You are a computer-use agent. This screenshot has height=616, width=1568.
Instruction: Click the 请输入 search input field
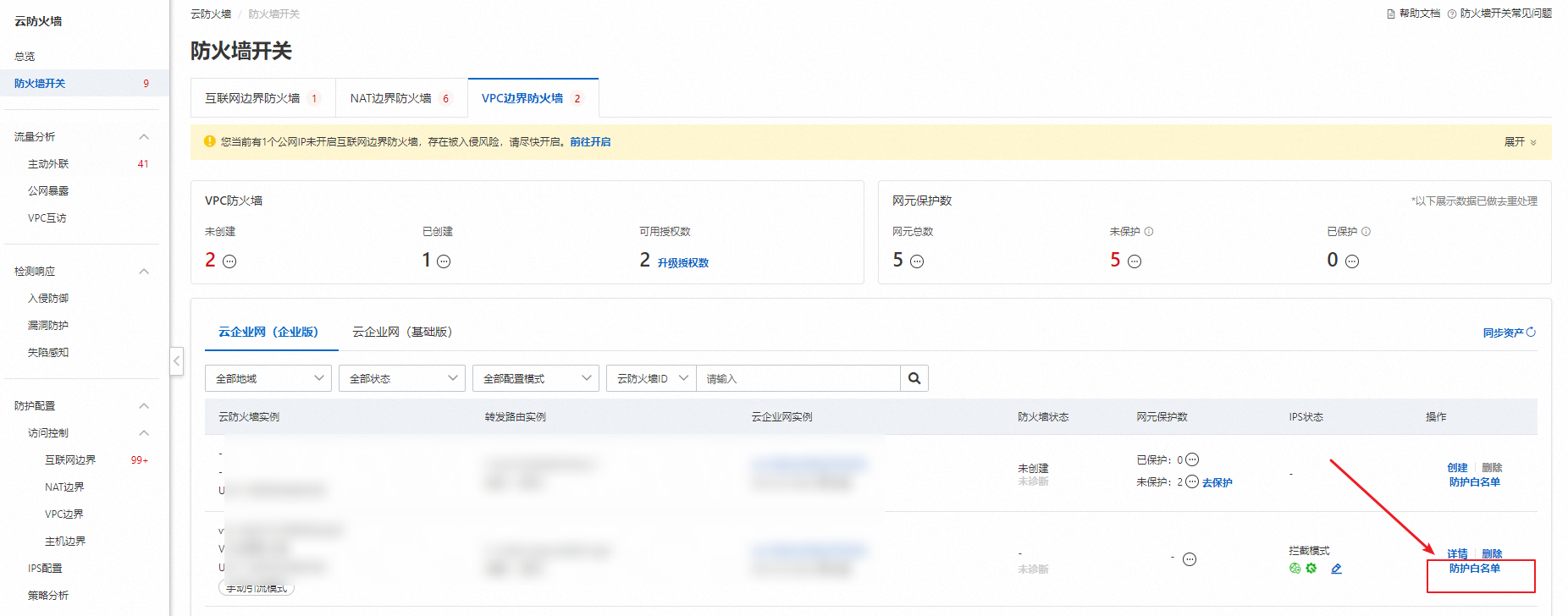[x=796, y=378]
